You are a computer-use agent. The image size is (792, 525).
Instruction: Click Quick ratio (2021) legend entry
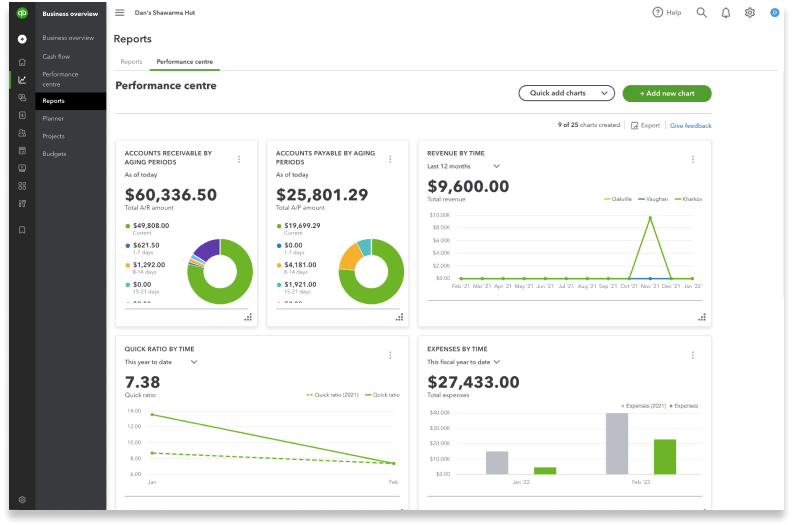[332, 395]
